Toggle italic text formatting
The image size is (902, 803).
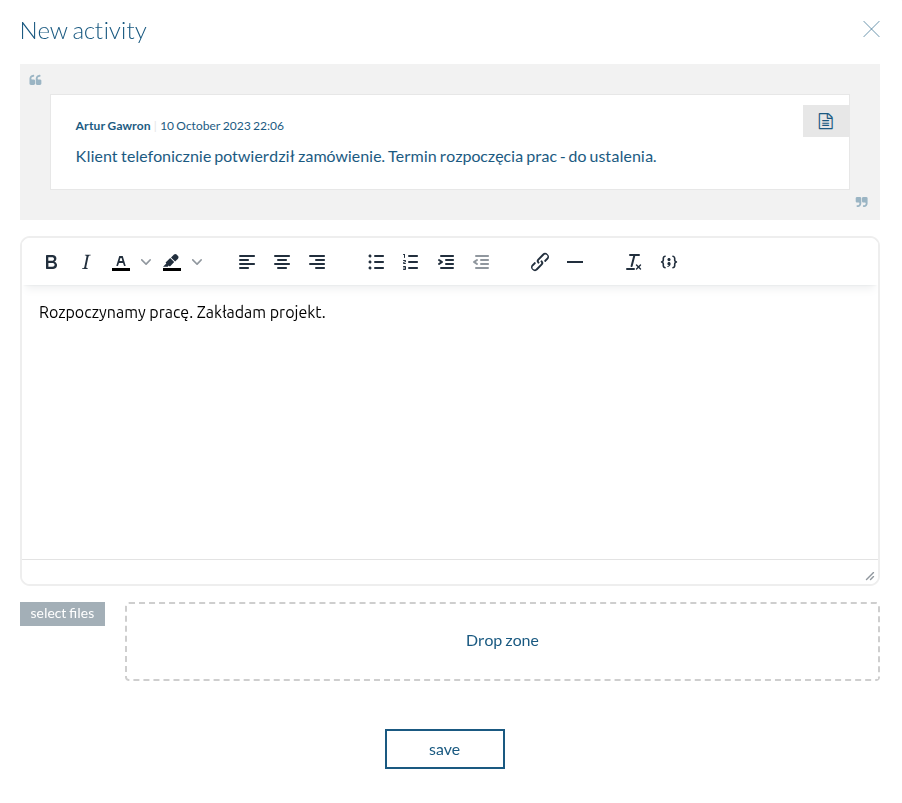click(86, 262)
